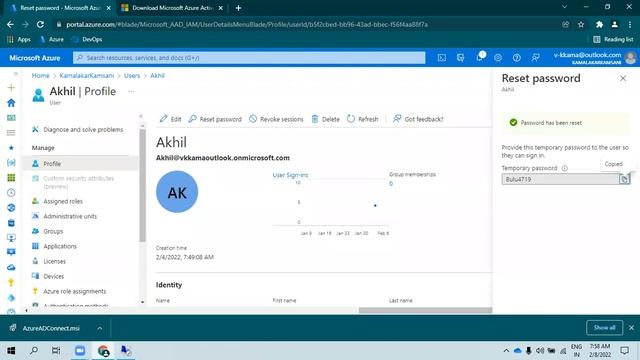This screenshot has height=360, width=640.
Task: Open the Cloud Shell icon in Azure header
Action: tap(442, 58)
